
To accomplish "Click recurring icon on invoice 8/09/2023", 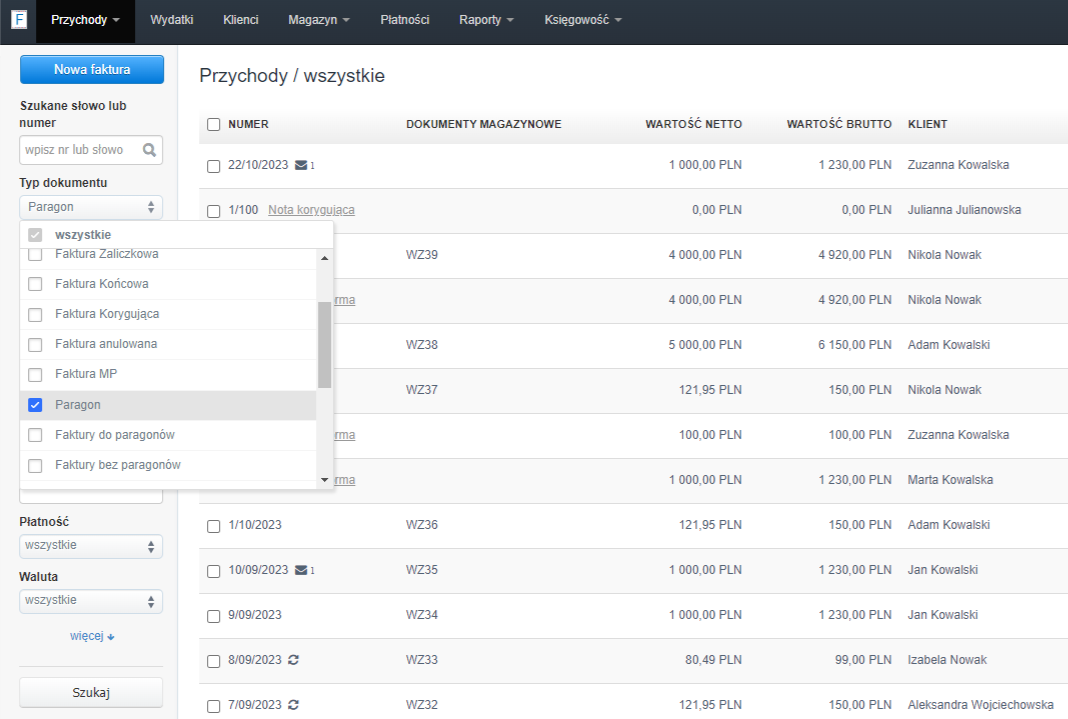I will tap(294, 660).
